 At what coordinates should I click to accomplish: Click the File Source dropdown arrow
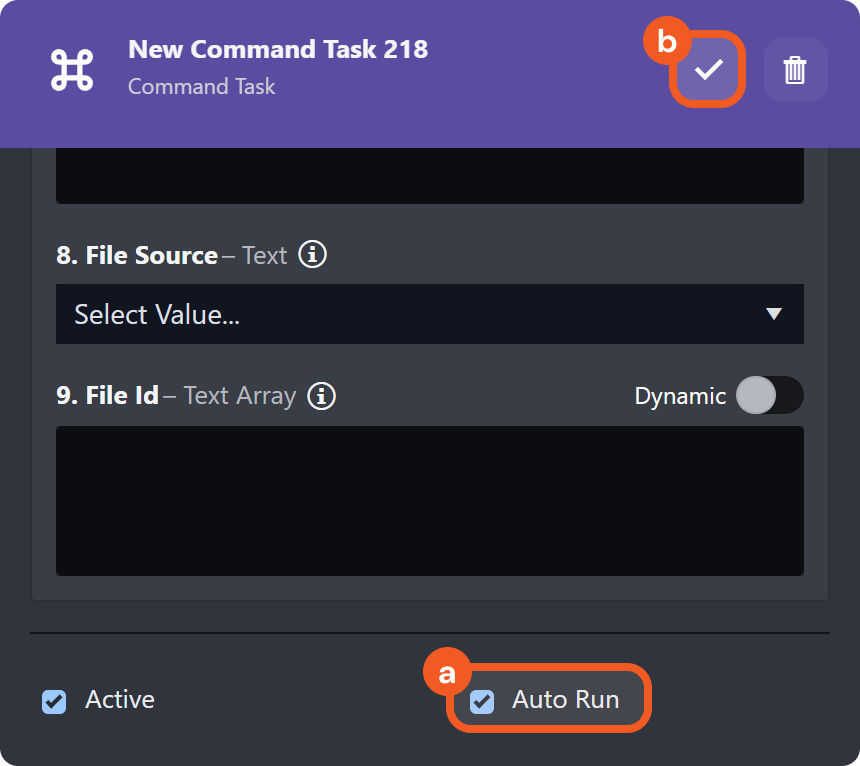(773, 315)
